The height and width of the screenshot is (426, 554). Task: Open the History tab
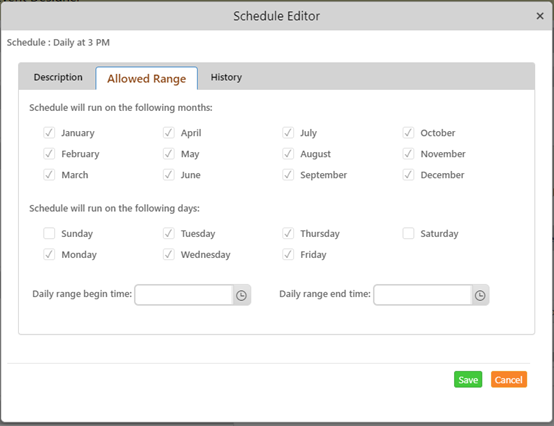tap(226, 77)
